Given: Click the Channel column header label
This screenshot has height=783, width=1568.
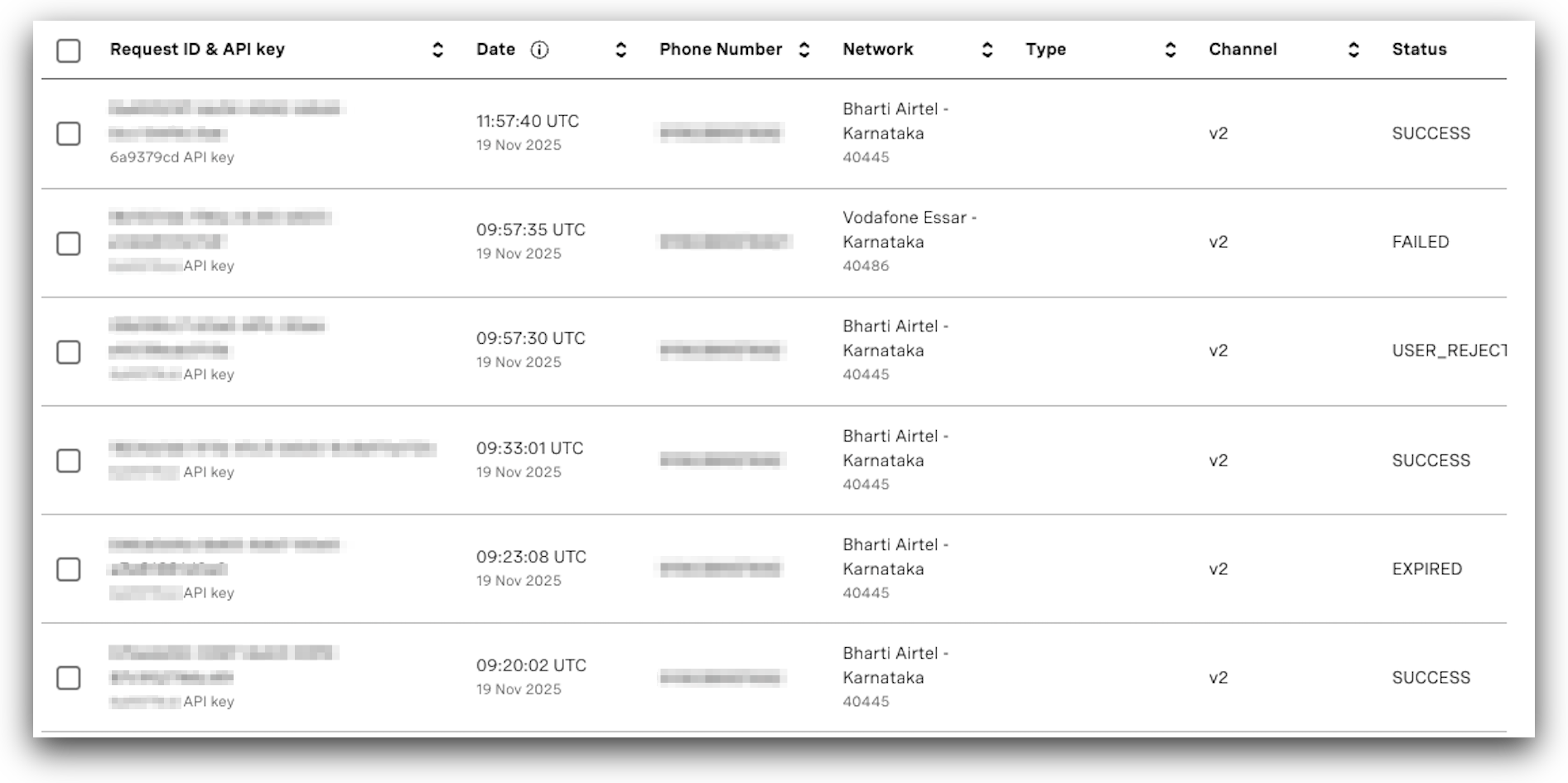Looking at the screenshot, I should pyautogui.click(x=1241, y=49).
